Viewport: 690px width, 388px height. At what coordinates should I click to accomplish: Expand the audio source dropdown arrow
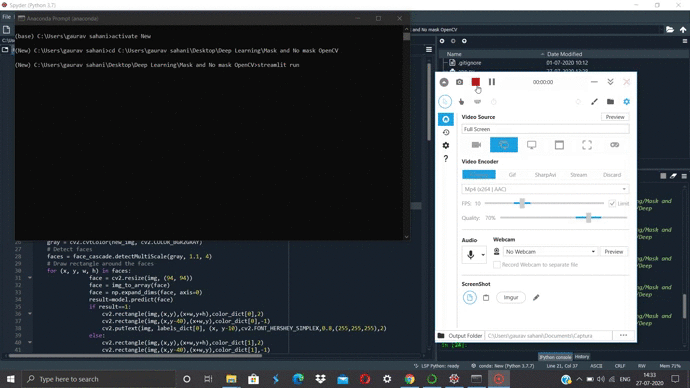coord(483,255)
